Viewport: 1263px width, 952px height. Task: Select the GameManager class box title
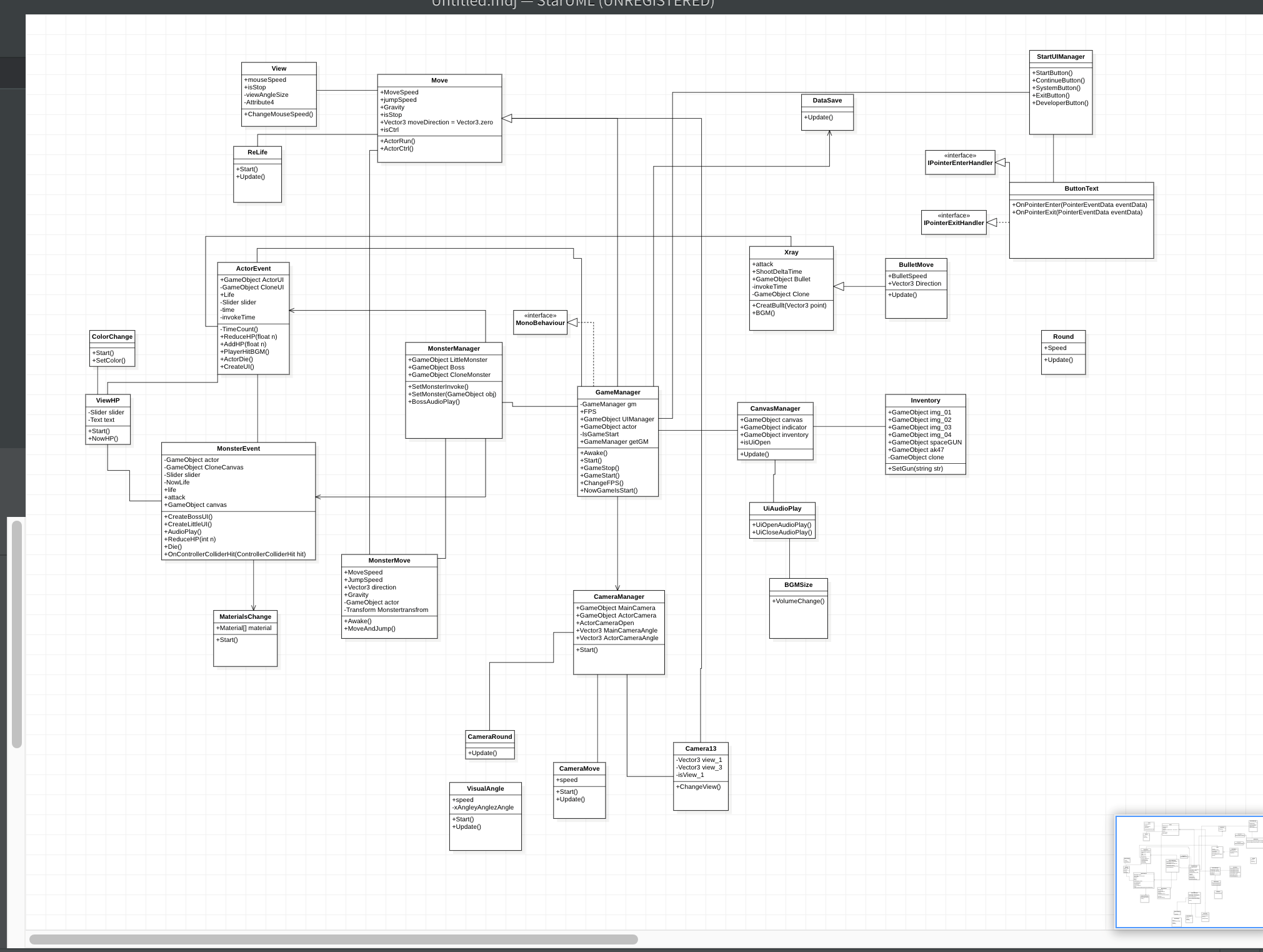coord(617,393)
